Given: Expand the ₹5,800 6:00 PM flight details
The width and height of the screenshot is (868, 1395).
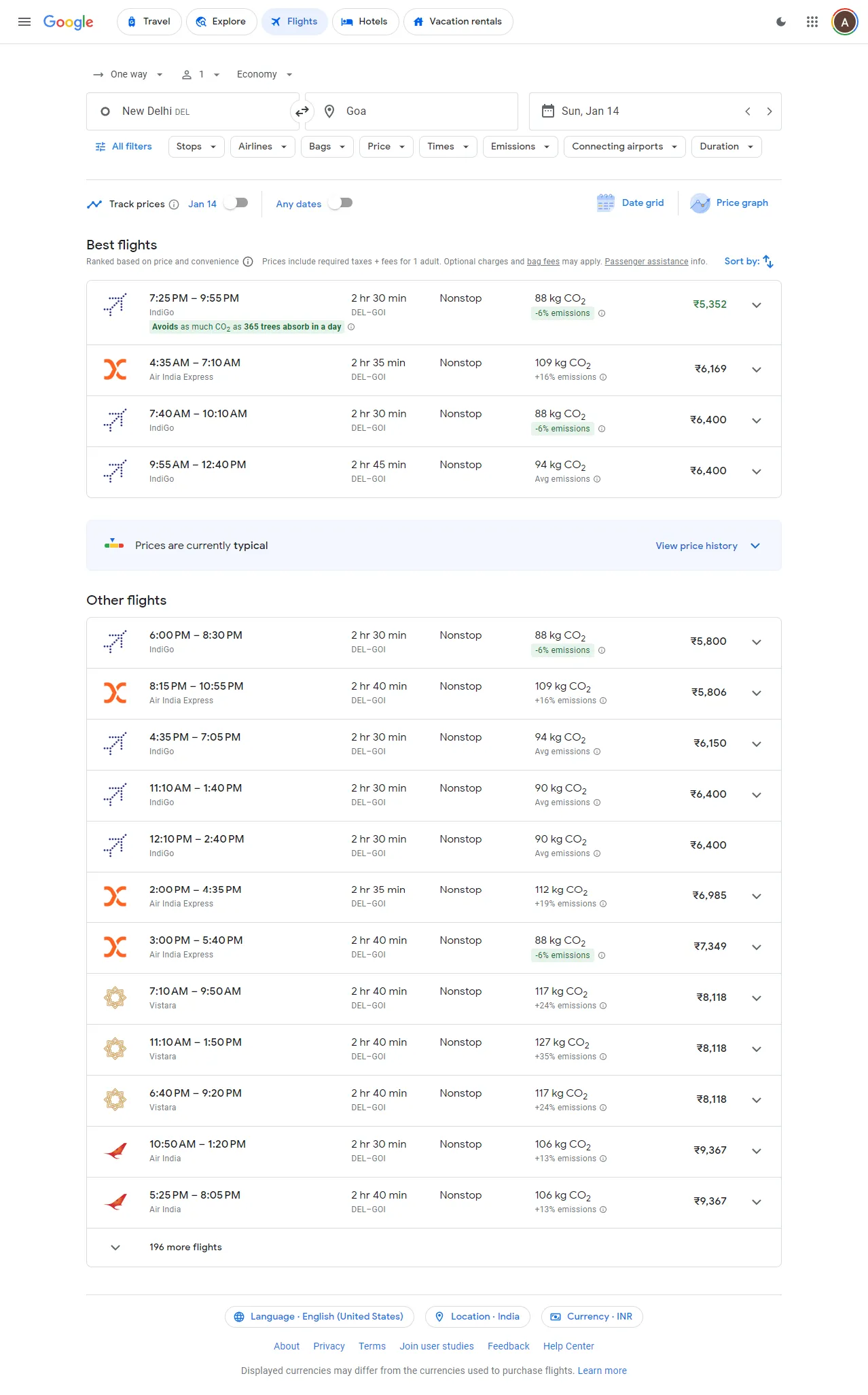Looking at the screenshot, I should pyautogui.click(x=757, y=642).
